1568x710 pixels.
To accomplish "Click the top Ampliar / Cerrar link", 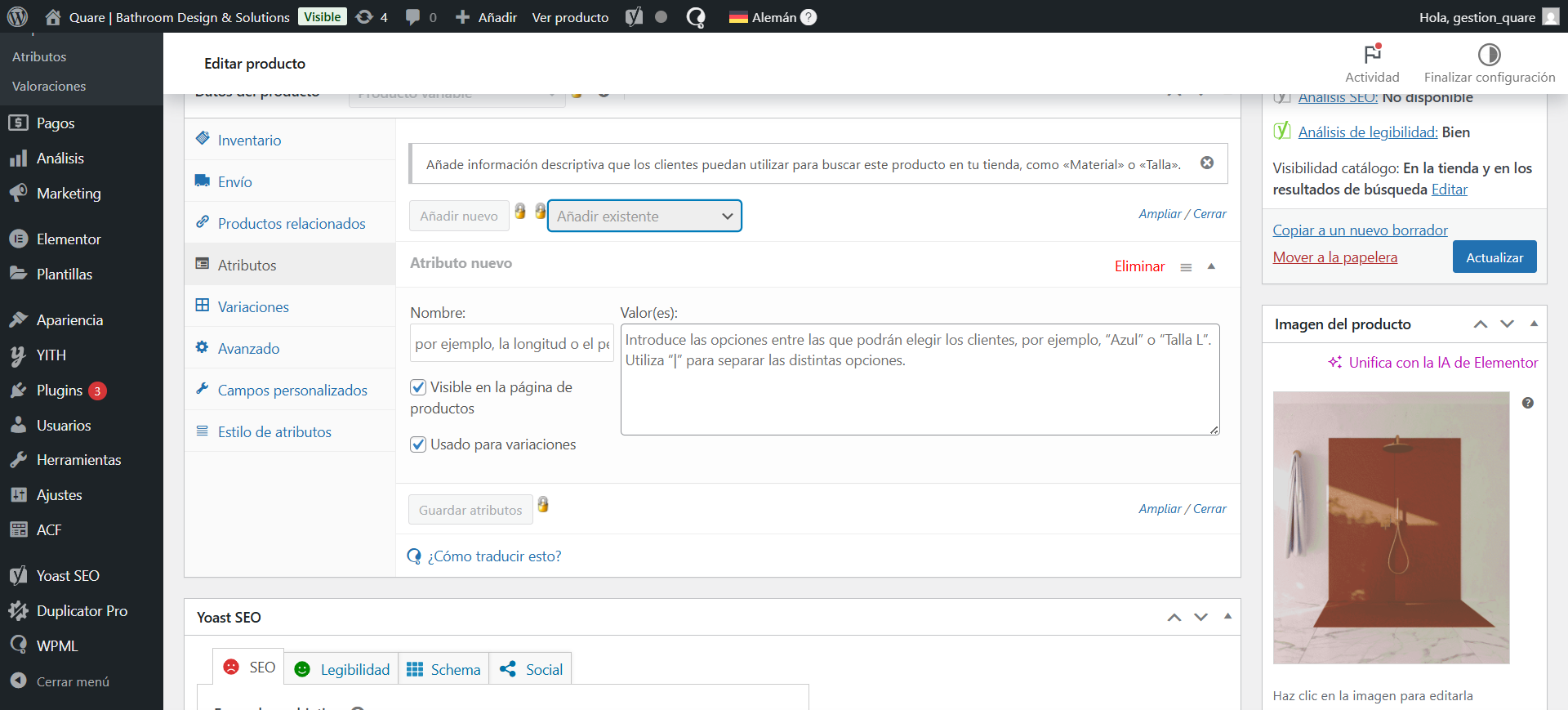I will [x=1183, y=213].
